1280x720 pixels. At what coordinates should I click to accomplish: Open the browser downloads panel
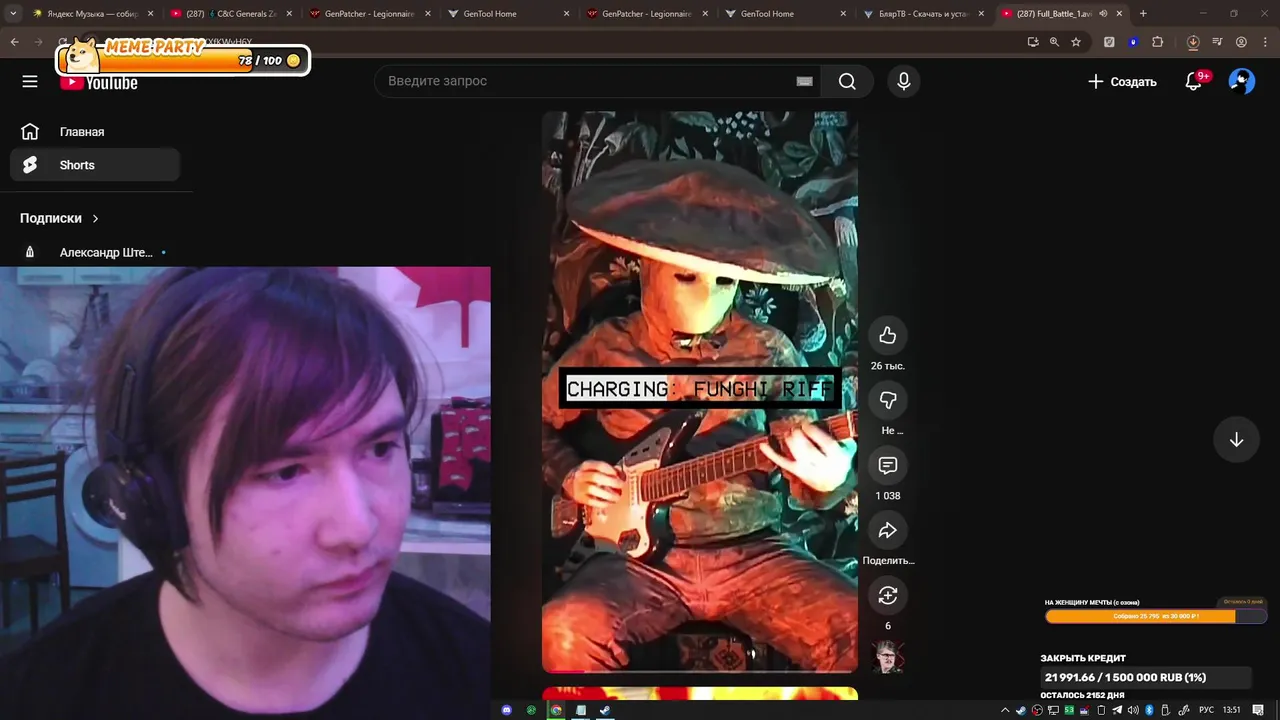1193,42
